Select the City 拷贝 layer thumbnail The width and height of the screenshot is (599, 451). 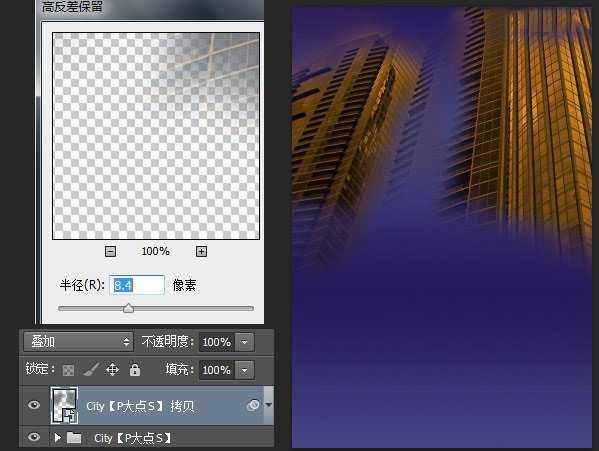click(64, 405)
